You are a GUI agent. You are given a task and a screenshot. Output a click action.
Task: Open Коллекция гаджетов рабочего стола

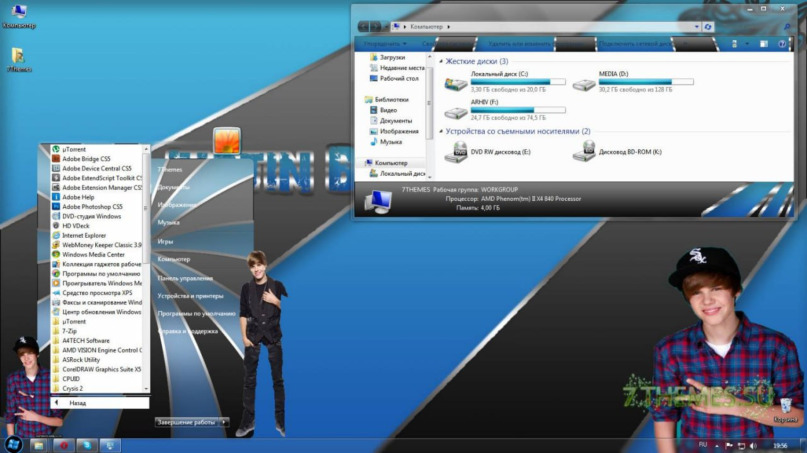point(97,264)
